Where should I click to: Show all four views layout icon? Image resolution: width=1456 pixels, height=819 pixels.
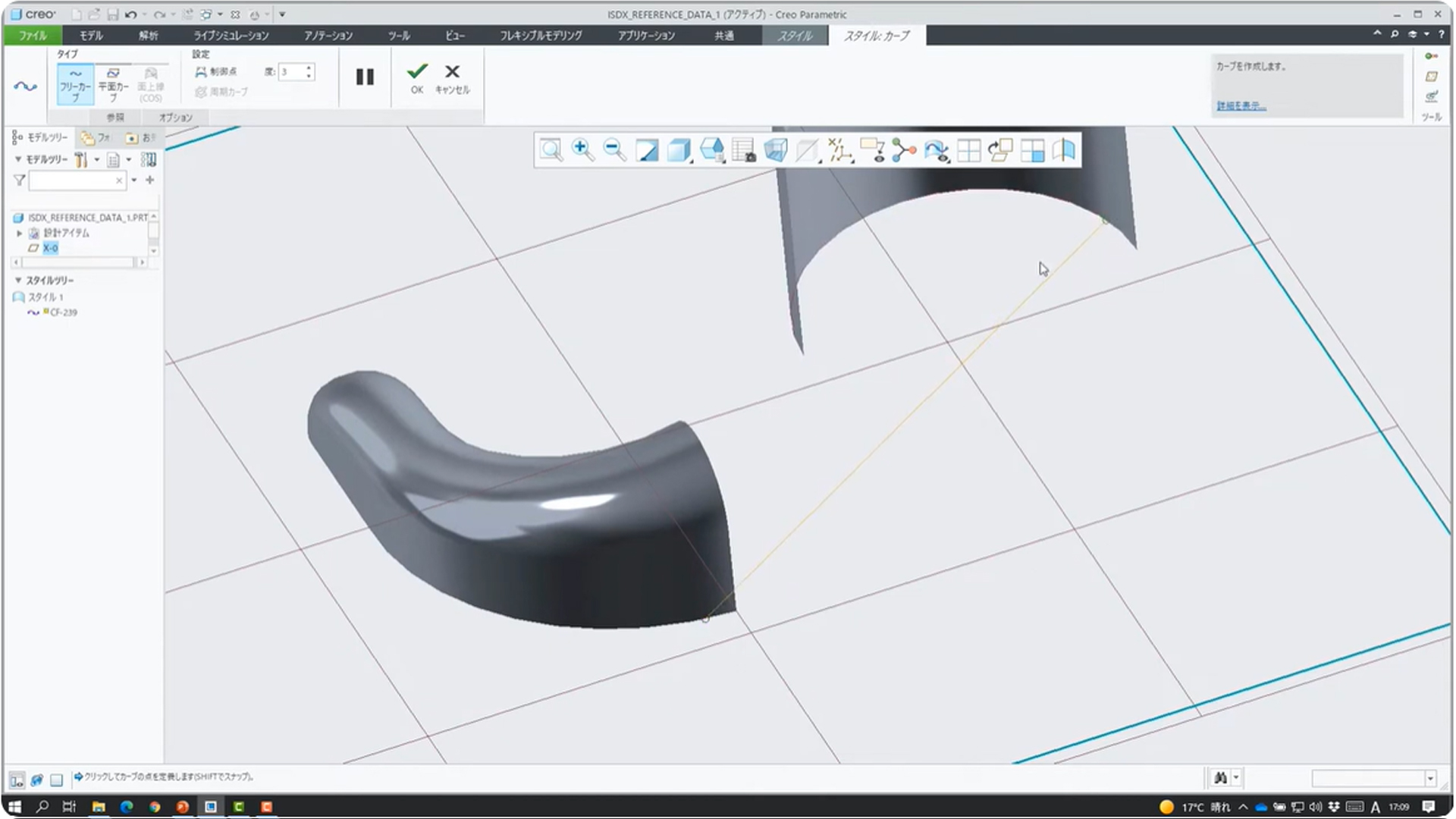click(x=968, y=150)
